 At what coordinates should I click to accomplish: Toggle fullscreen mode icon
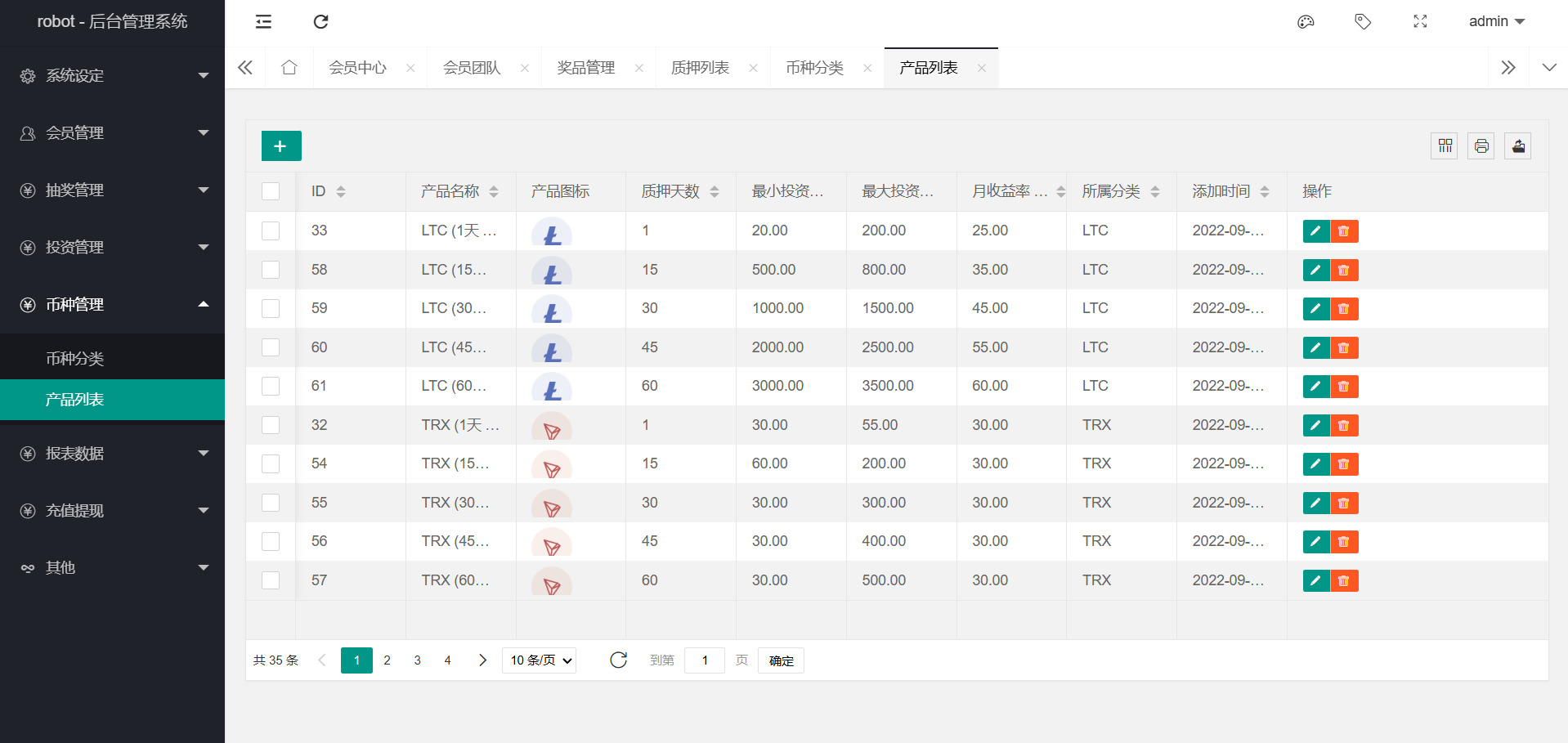click(1420, 22)
